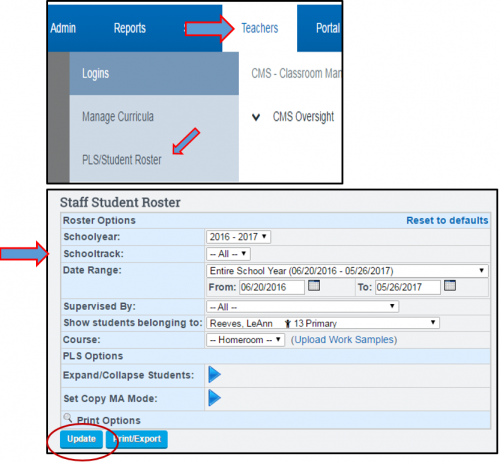Screen dimensions: 500x462
Task: Select Manage Curricula menu item
Action: [x=118, y=117]
